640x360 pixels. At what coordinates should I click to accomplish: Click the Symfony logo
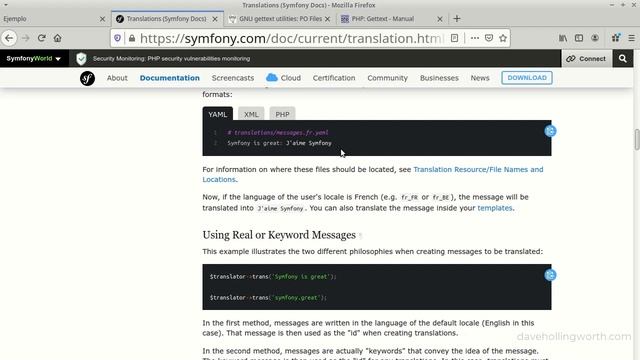(x=87, y=78)
